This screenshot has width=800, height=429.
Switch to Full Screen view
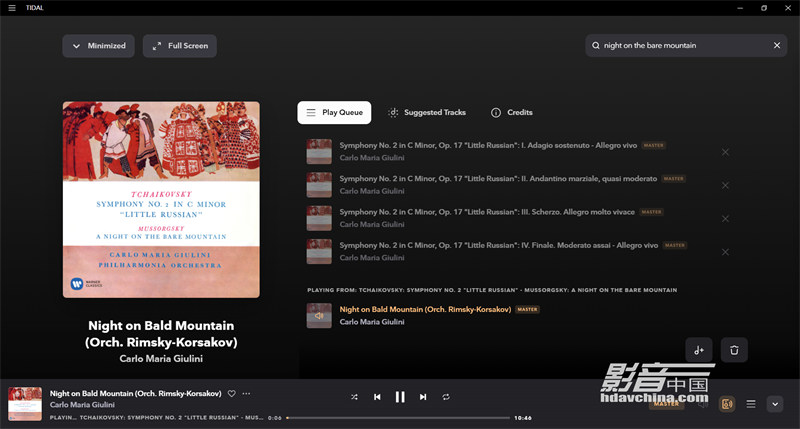tap(180, 46)
